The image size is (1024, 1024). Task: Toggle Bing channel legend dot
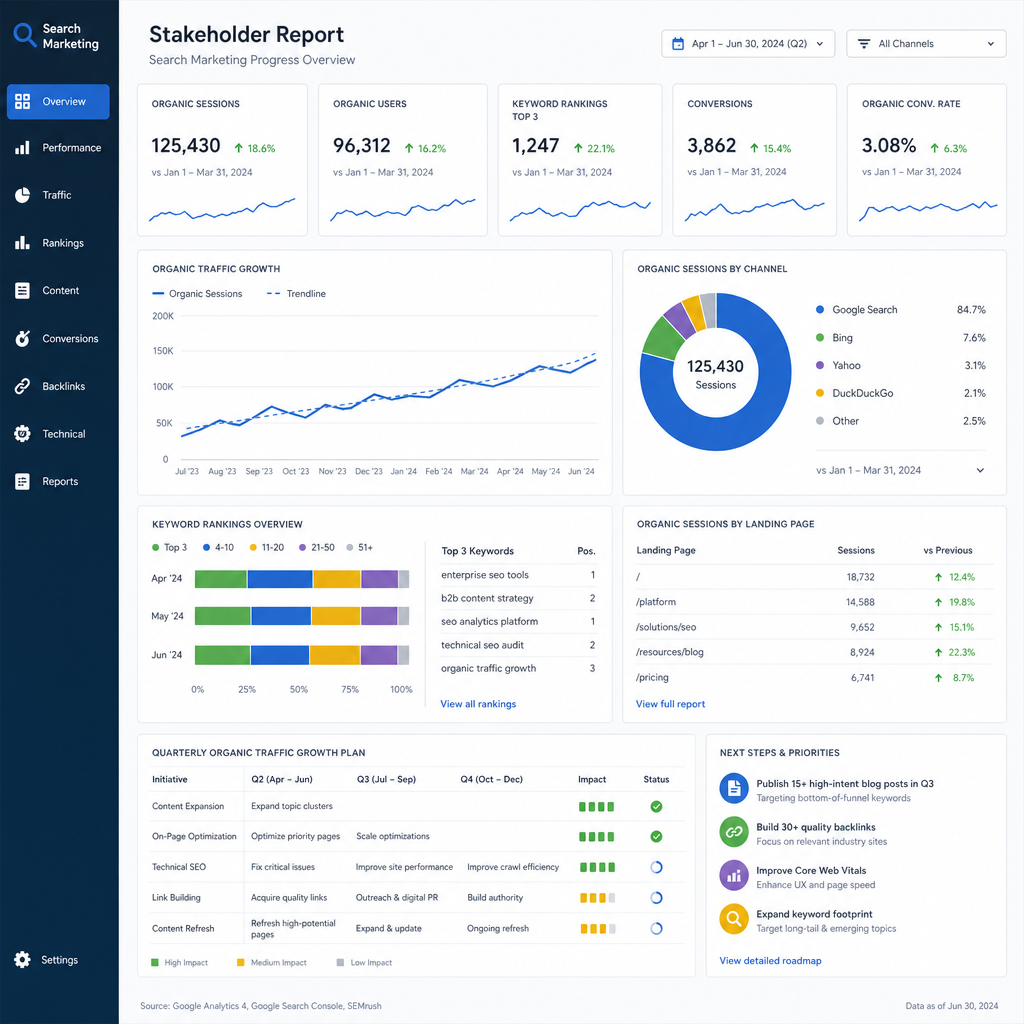(x=820, y=338)
